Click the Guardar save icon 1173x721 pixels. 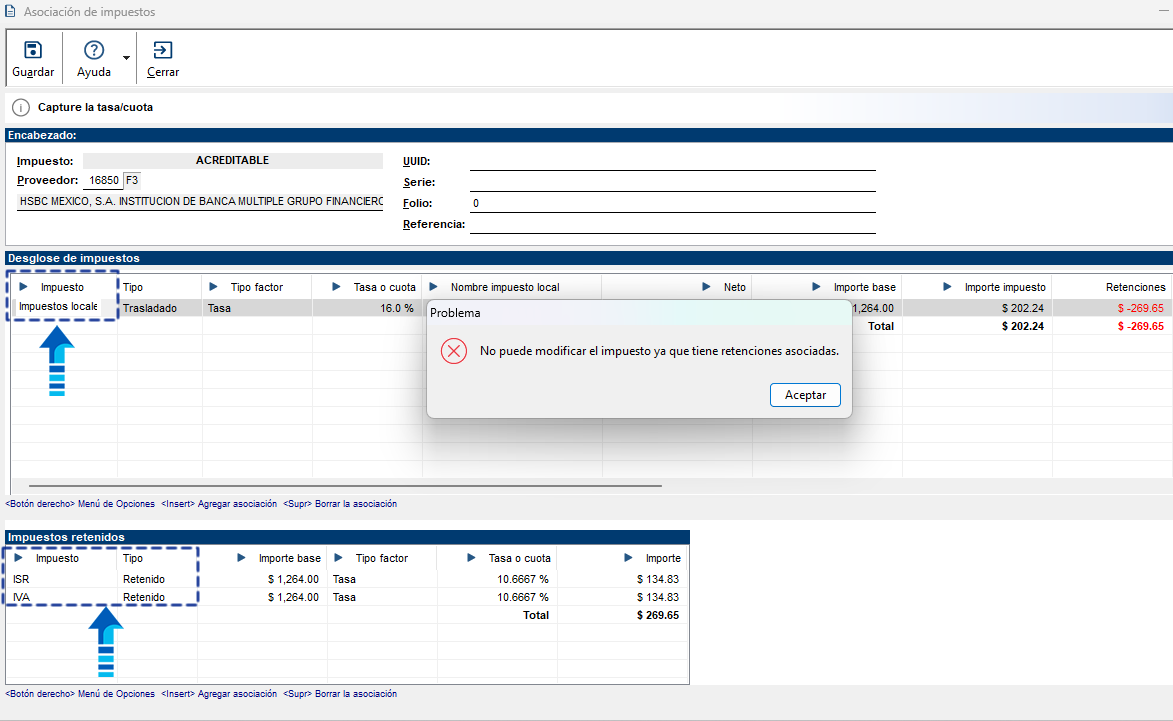[x=33, y=51]
